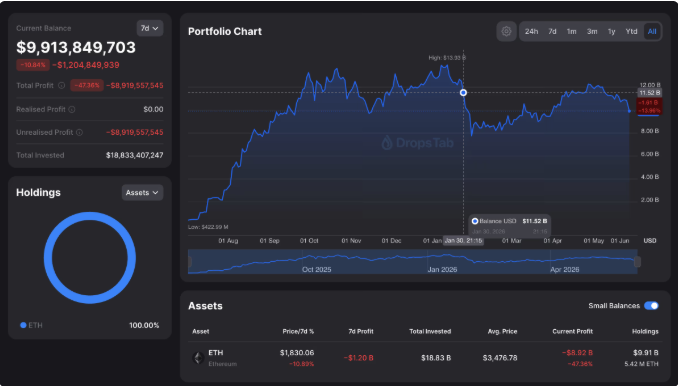Grab left handle of range navigator
678x386 pixels.
pyautogui.click(x=189, y=262)
